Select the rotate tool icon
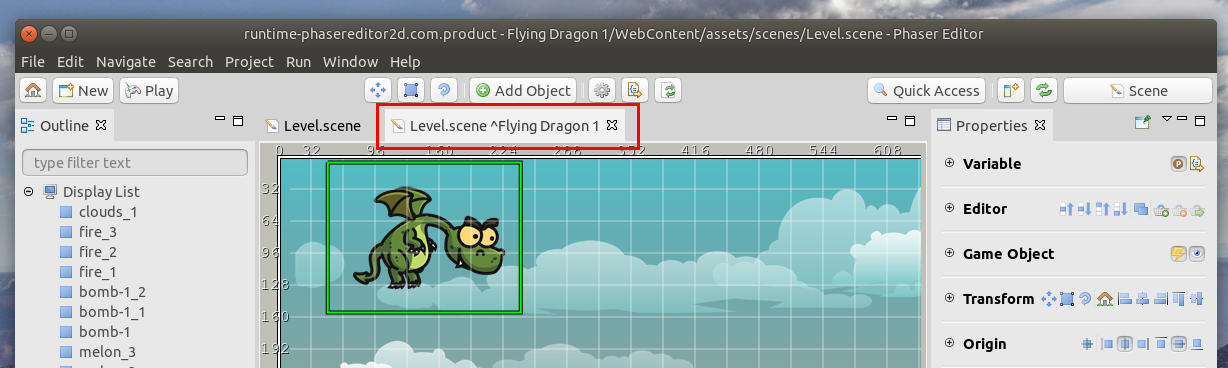1228x368 pixels. tap(443, 90)
